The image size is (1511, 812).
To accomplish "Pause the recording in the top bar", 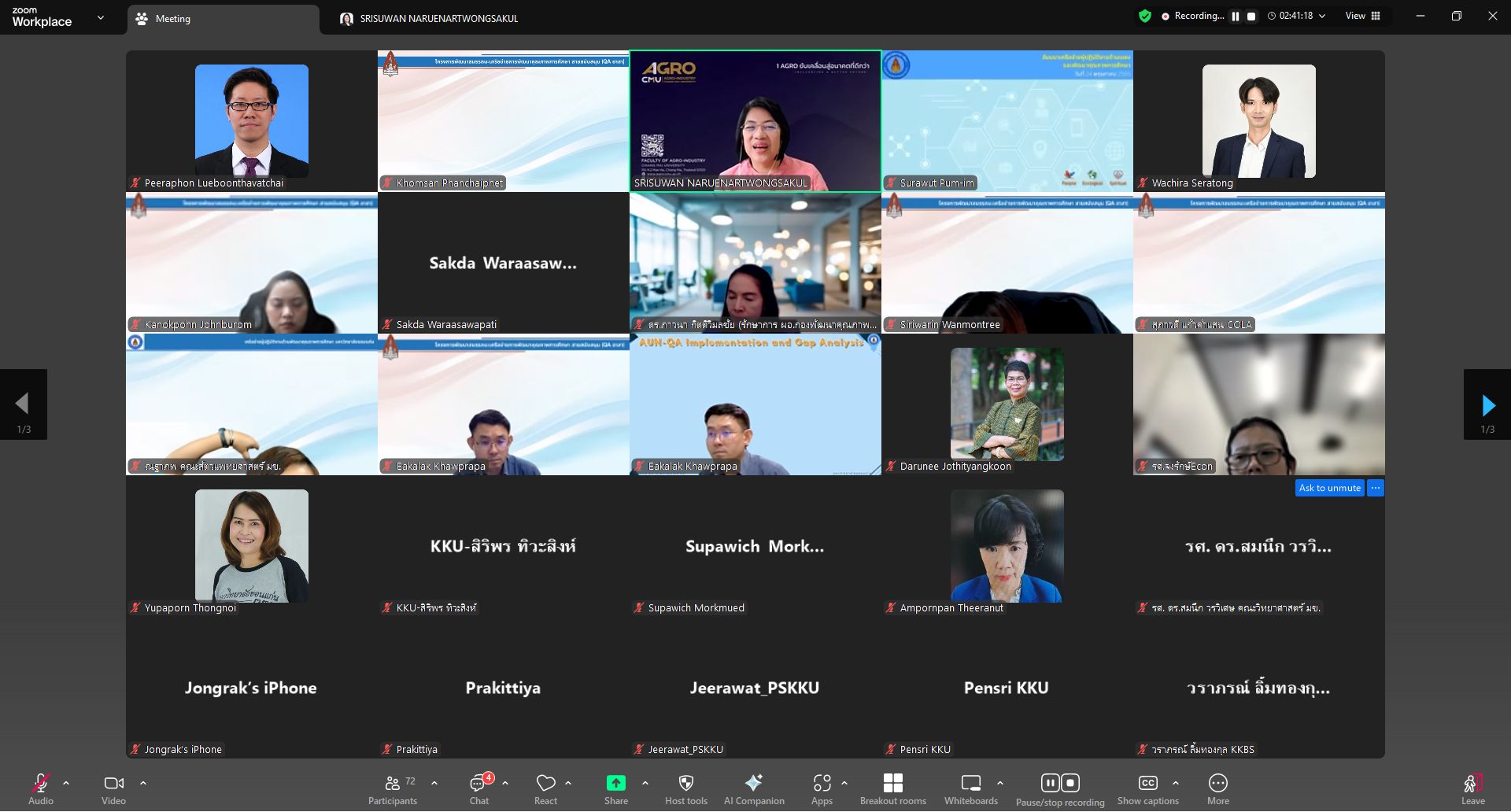I will coord(1236,16).
